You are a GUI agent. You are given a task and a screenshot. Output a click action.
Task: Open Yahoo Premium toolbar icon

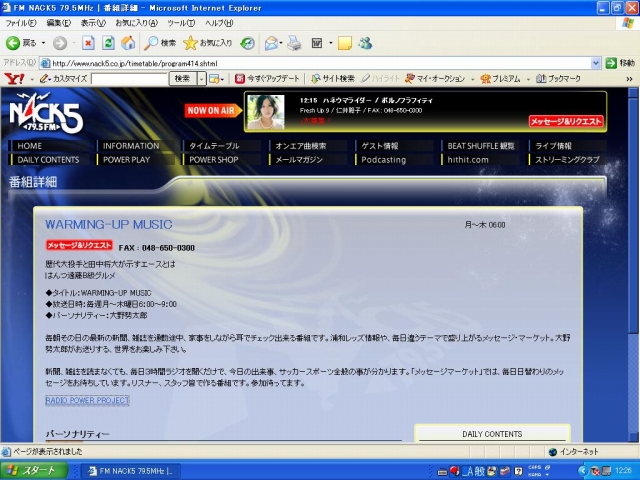pyautogui.click(x=485, y=78)
